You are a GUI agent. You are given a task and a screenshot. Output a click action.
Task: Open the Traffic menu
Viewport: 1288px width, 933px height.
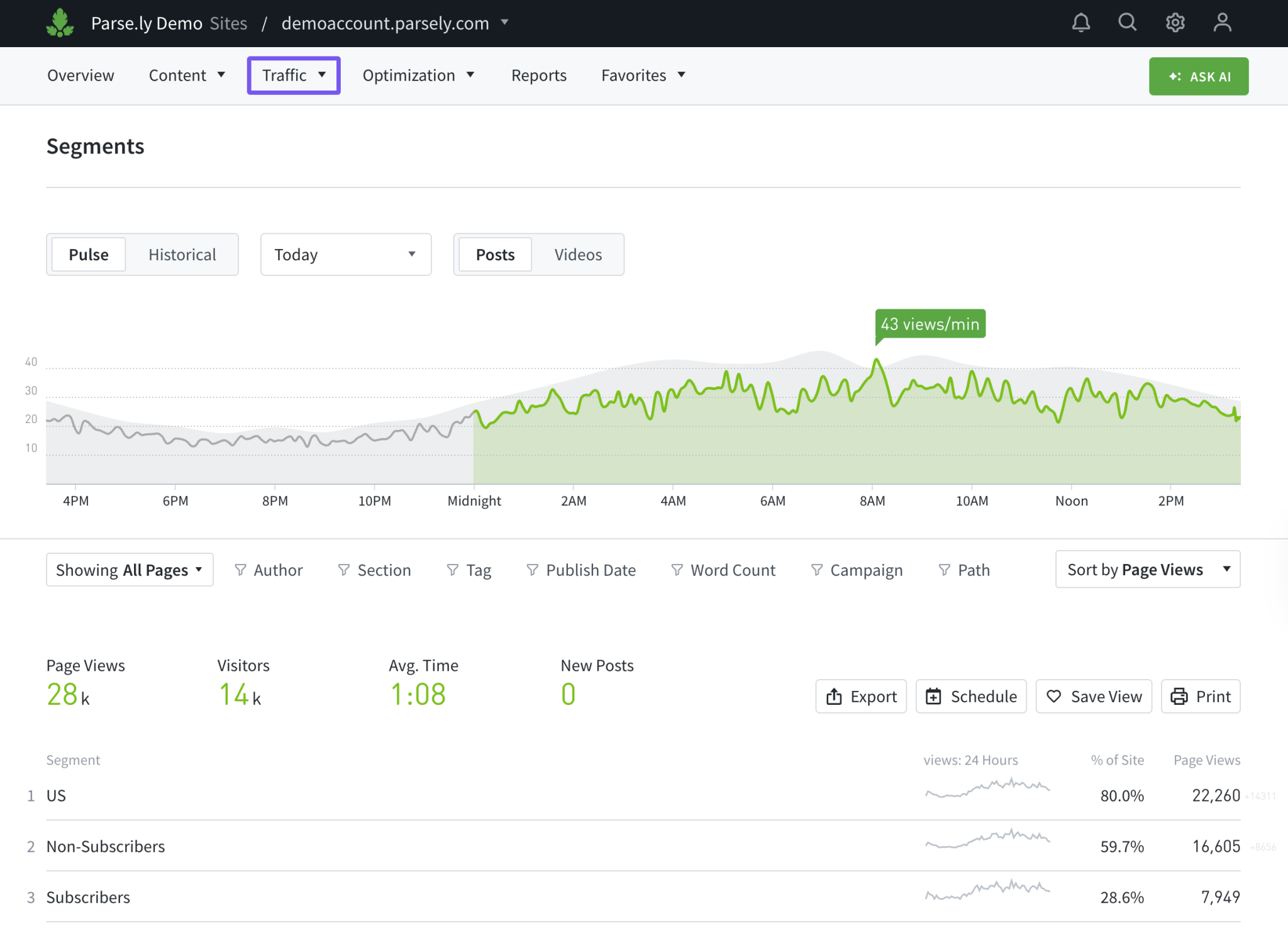pos(293,75)
